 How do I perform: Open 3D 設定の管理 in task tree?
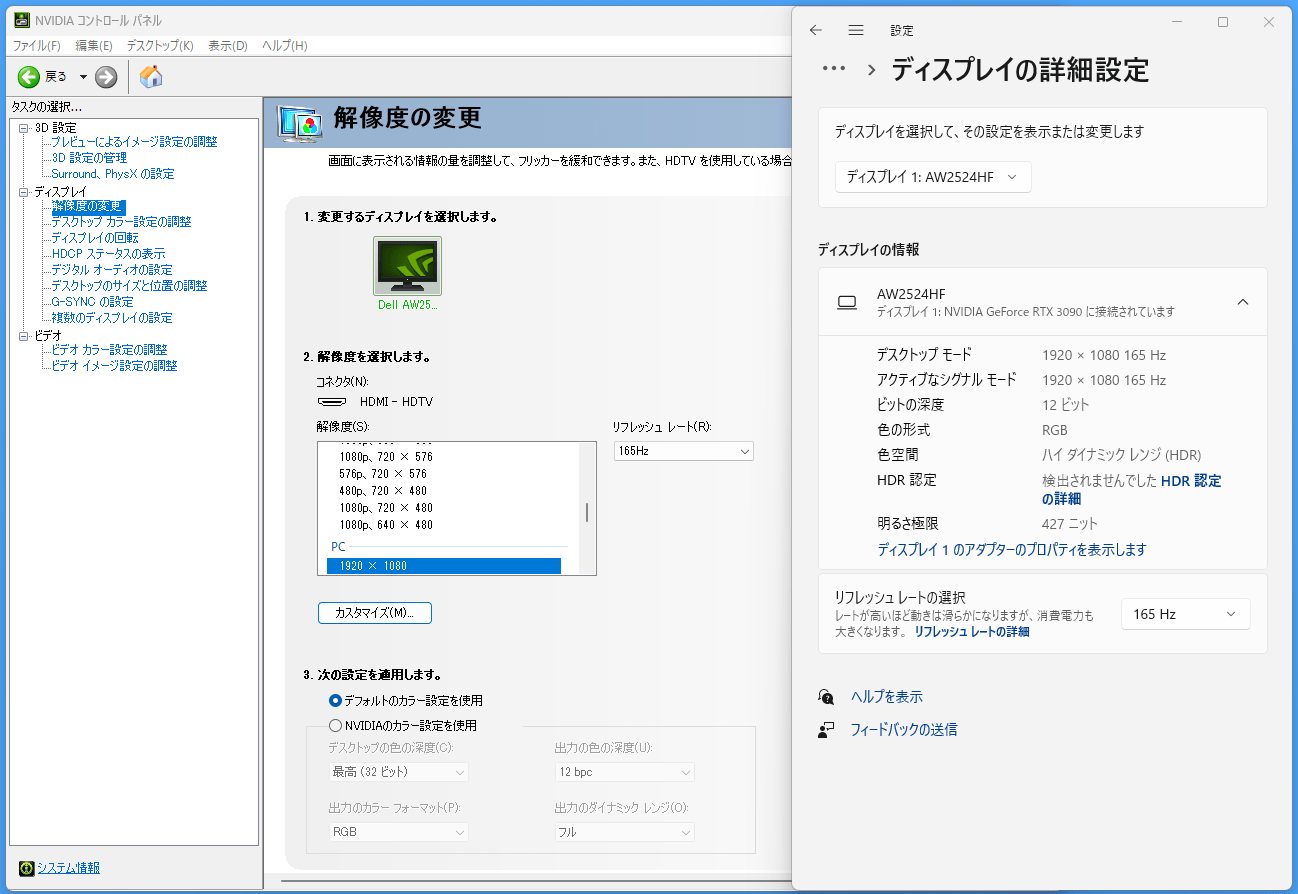tap(89, 158)
